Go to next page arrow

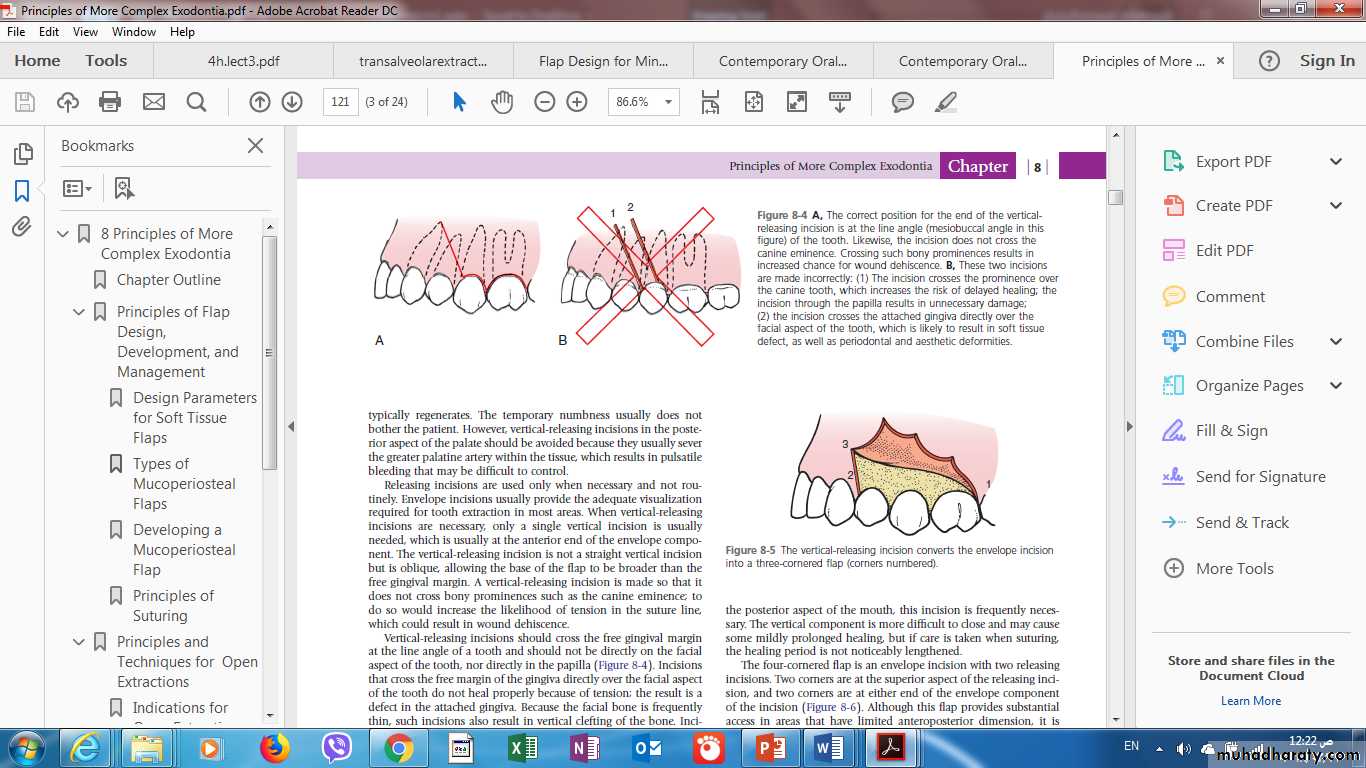(292, 102)
